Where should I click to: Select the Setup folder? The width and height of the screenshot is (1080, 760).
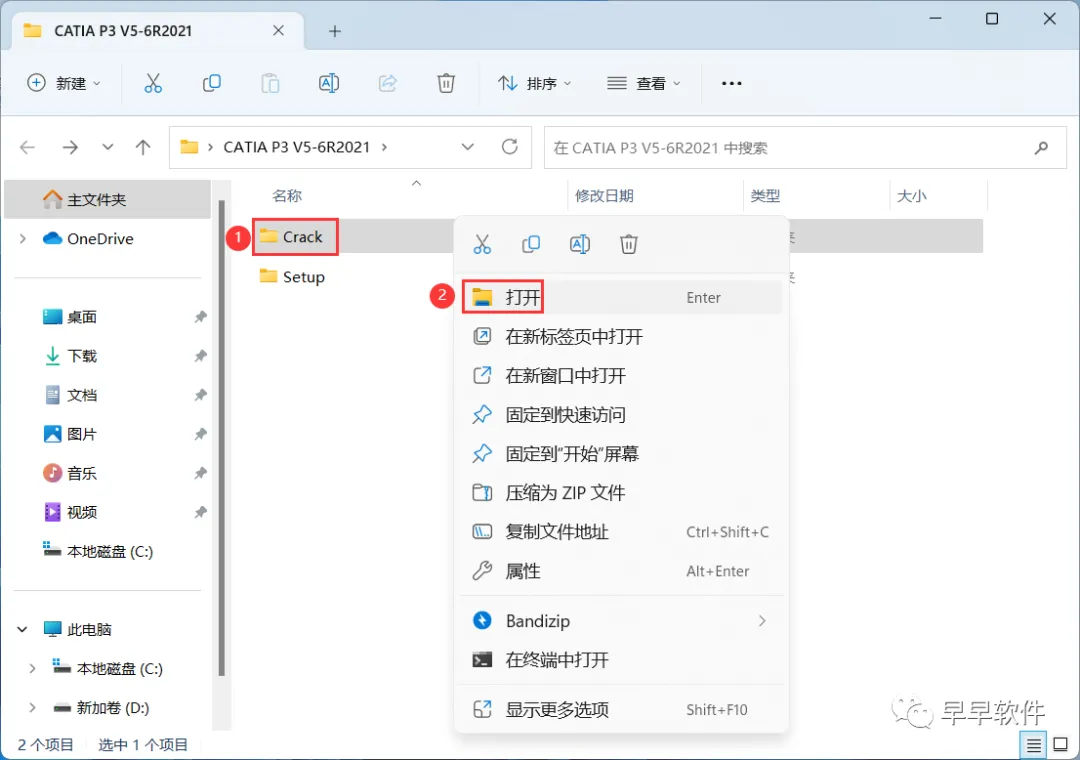[x=292, y=277]
